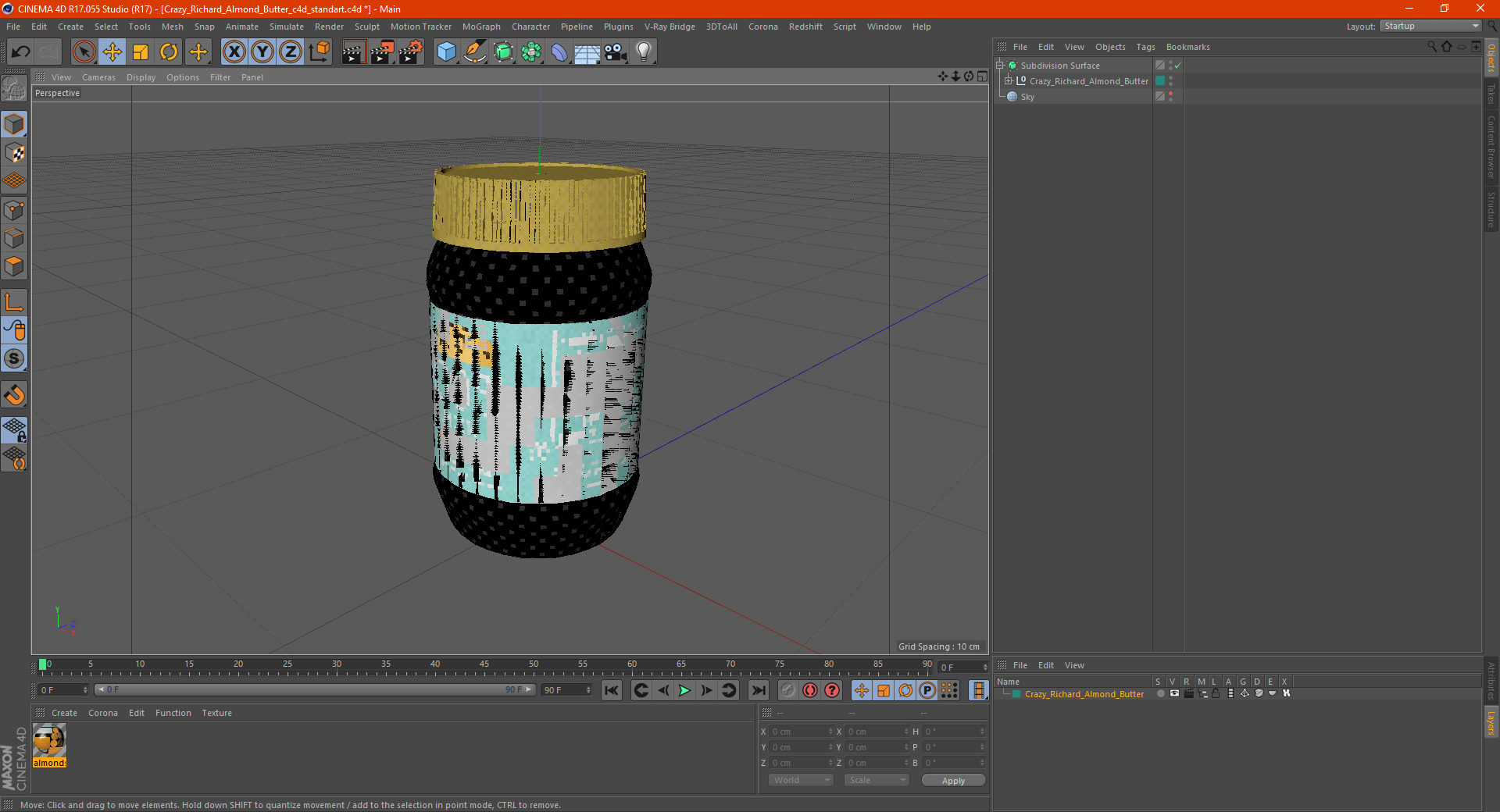Render the active view clapperboard
The image size is (1500, 812).
[x=353, y=52]
